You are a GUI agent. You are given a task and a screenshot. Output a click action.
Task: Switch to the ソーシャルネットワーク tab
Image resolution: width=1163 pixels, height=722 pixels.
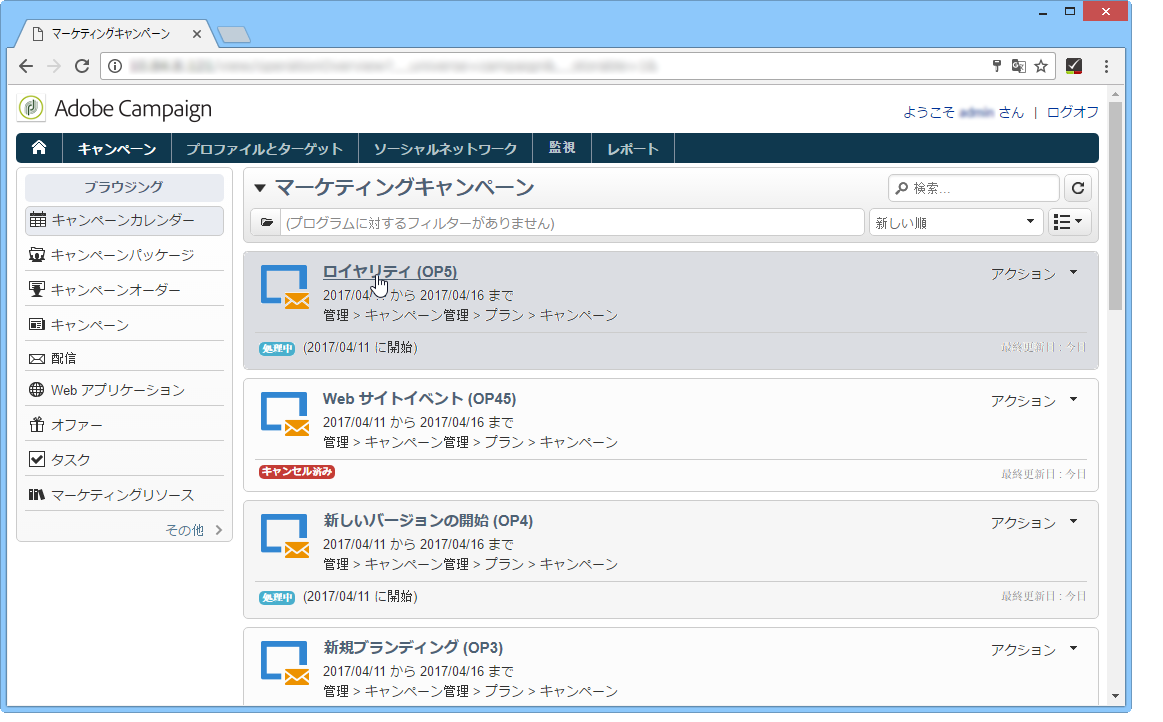pos(445,148)
